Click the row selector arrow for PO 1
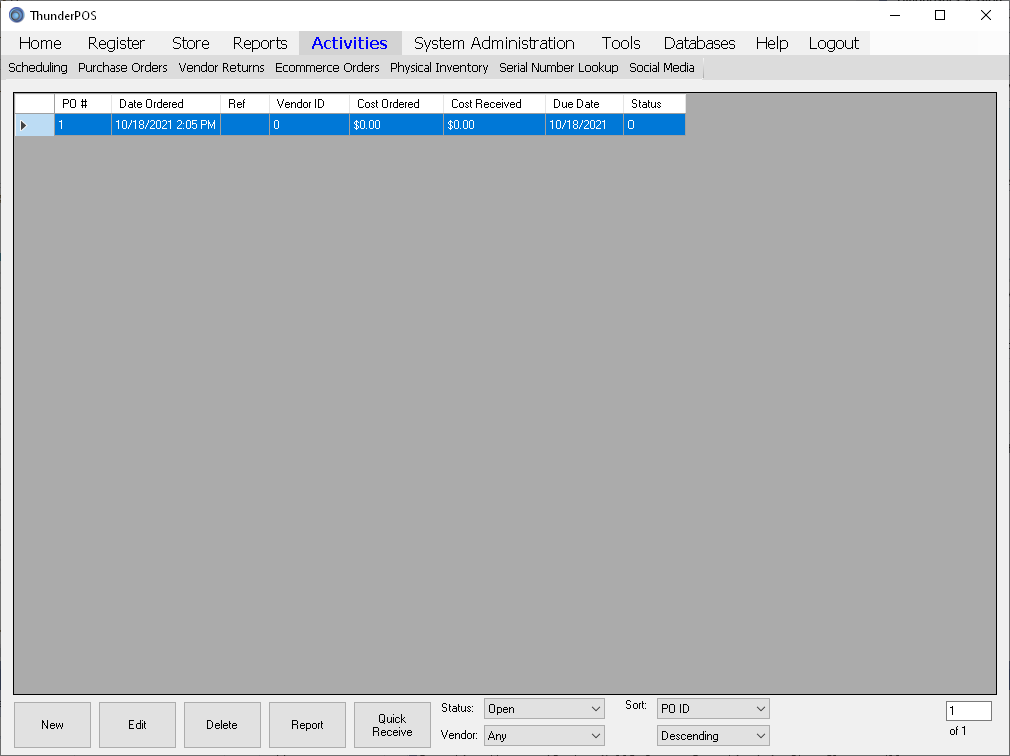Screen dimensions: 1010x756 tap(24, 125)
